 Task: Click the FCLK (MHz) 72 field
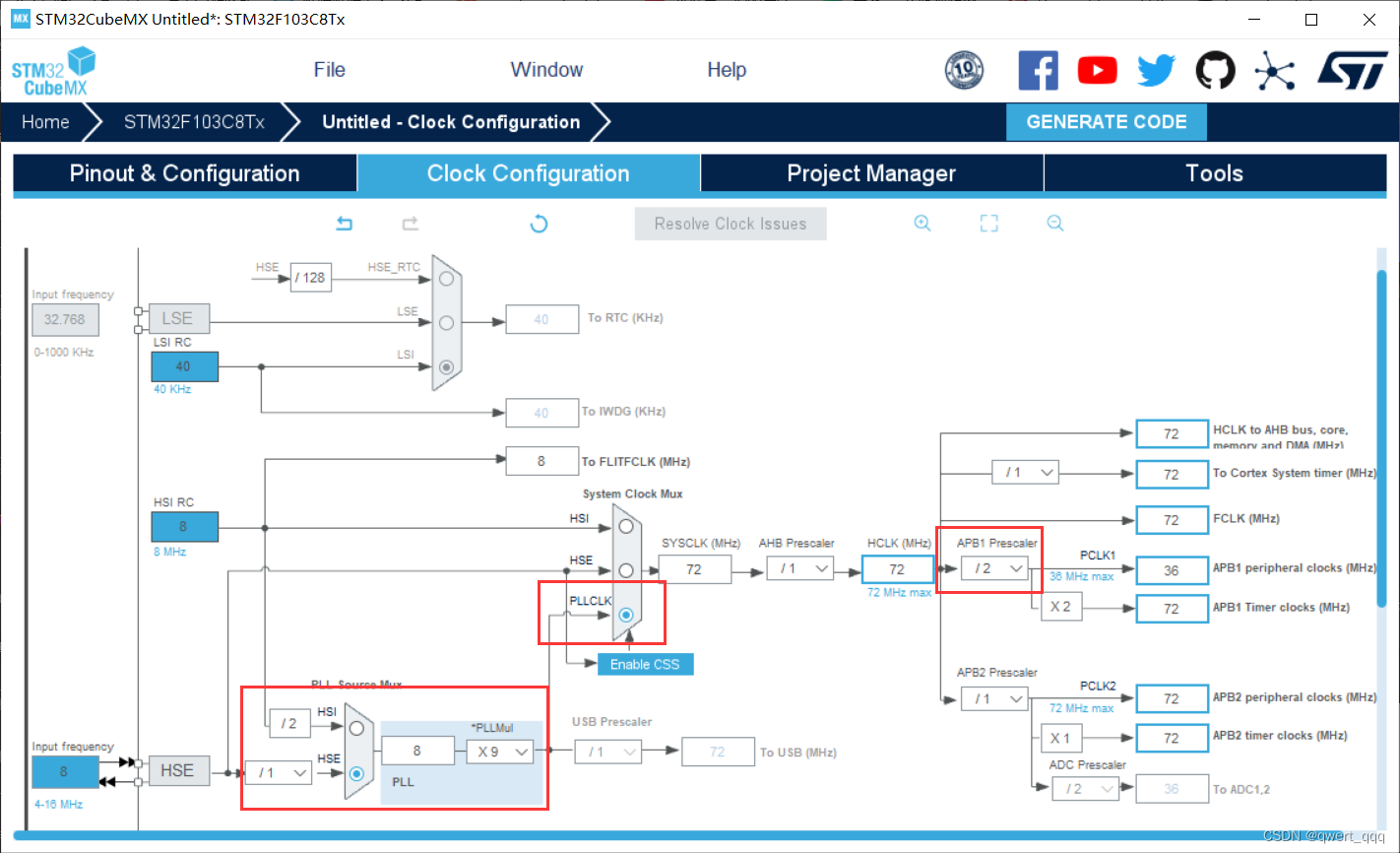1172,519
